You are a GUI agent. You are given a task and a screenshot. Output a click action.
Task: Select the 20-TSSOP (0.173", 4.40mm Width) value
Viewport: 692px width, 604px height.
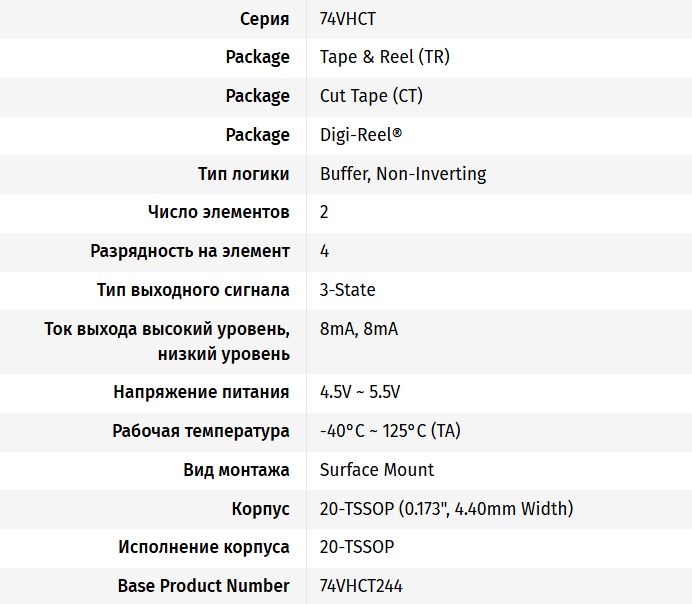coord(447,509)
